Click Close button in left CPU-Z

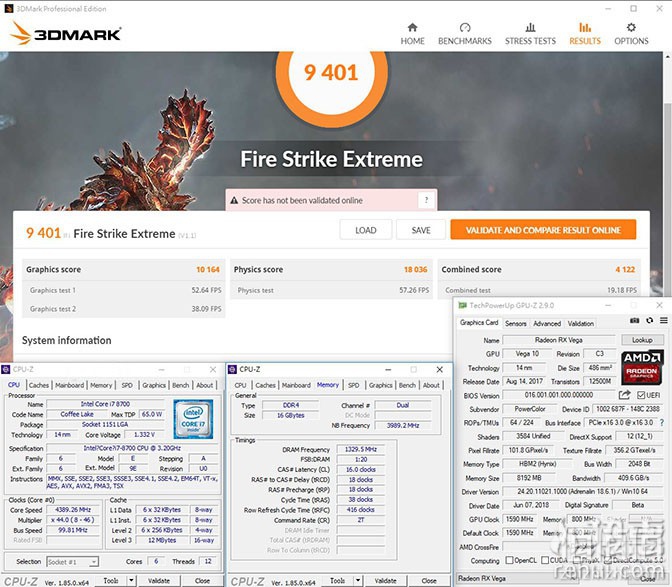click(202, 581)
